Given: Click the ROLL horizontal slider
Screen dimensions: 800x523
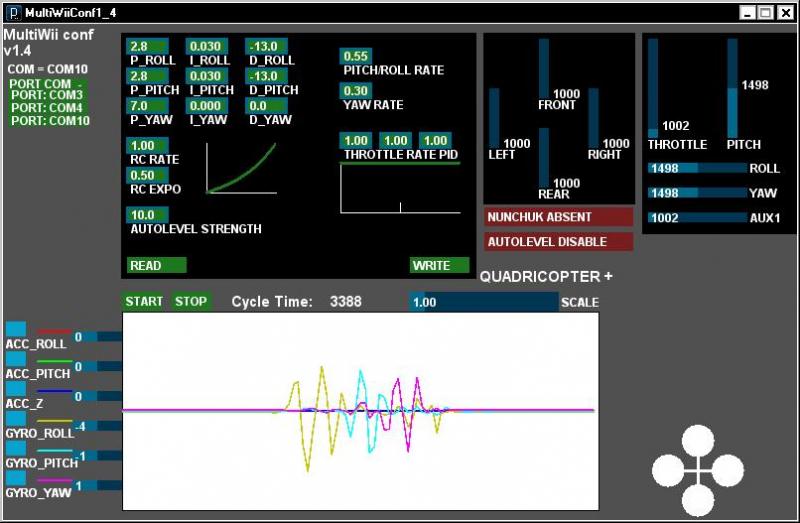Looking at the screenshot, I should click(697, 168).
